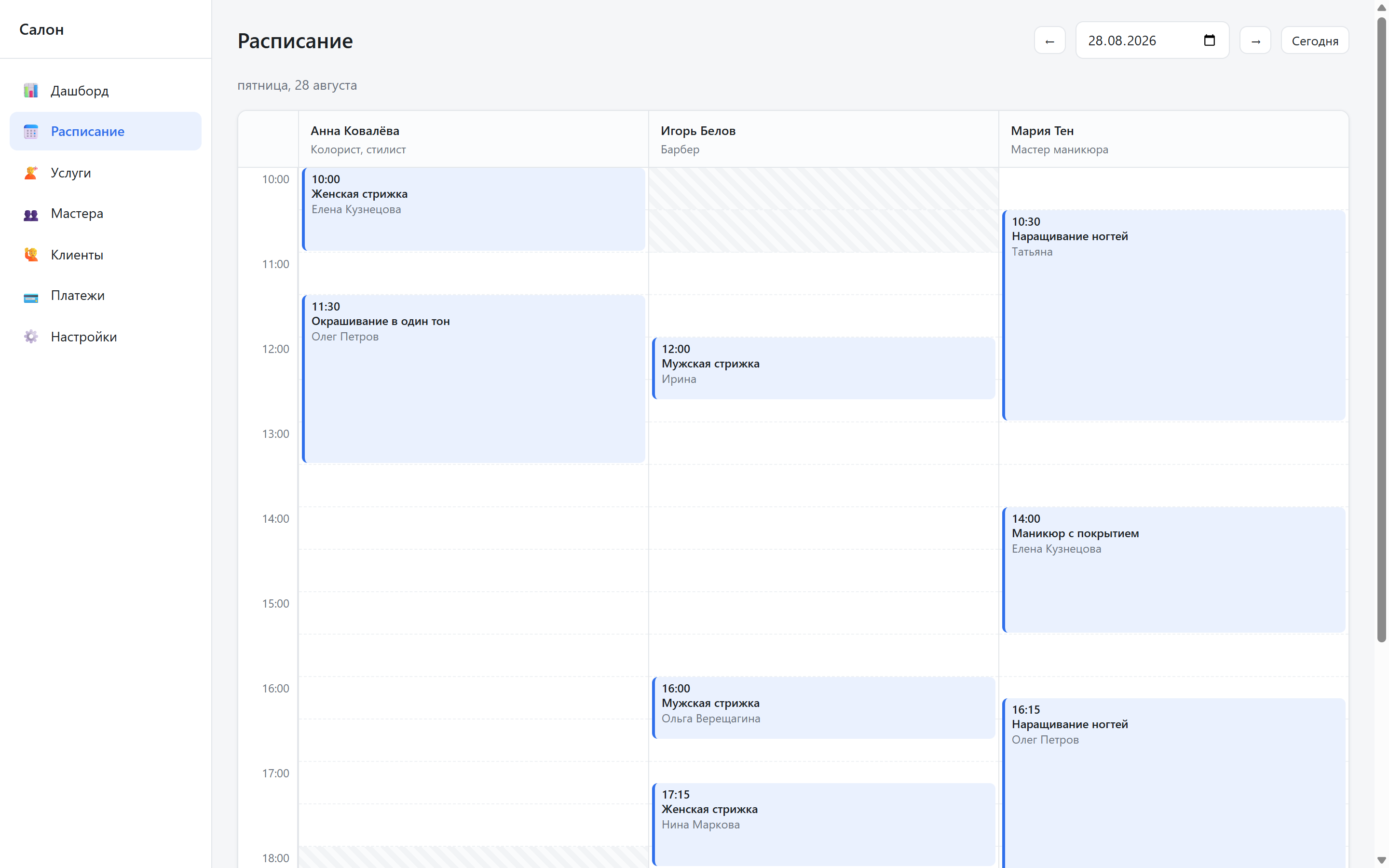This screenshot has height=868, width=1389.
Task: Click the scrollbar down arrow
Action: pos(1382,860)
